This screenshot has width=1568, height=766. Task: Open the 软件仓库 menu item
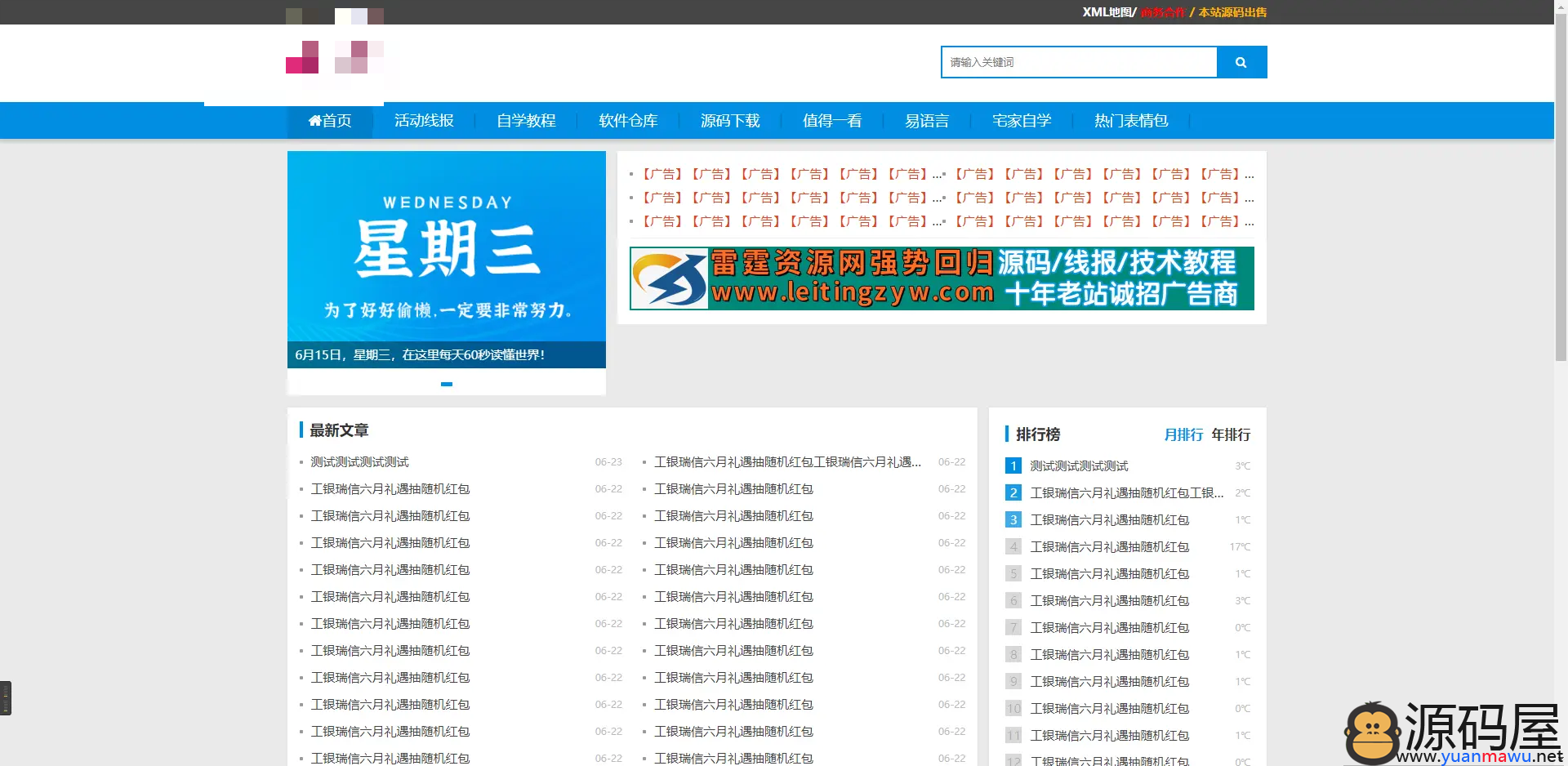tap(628, 121)
